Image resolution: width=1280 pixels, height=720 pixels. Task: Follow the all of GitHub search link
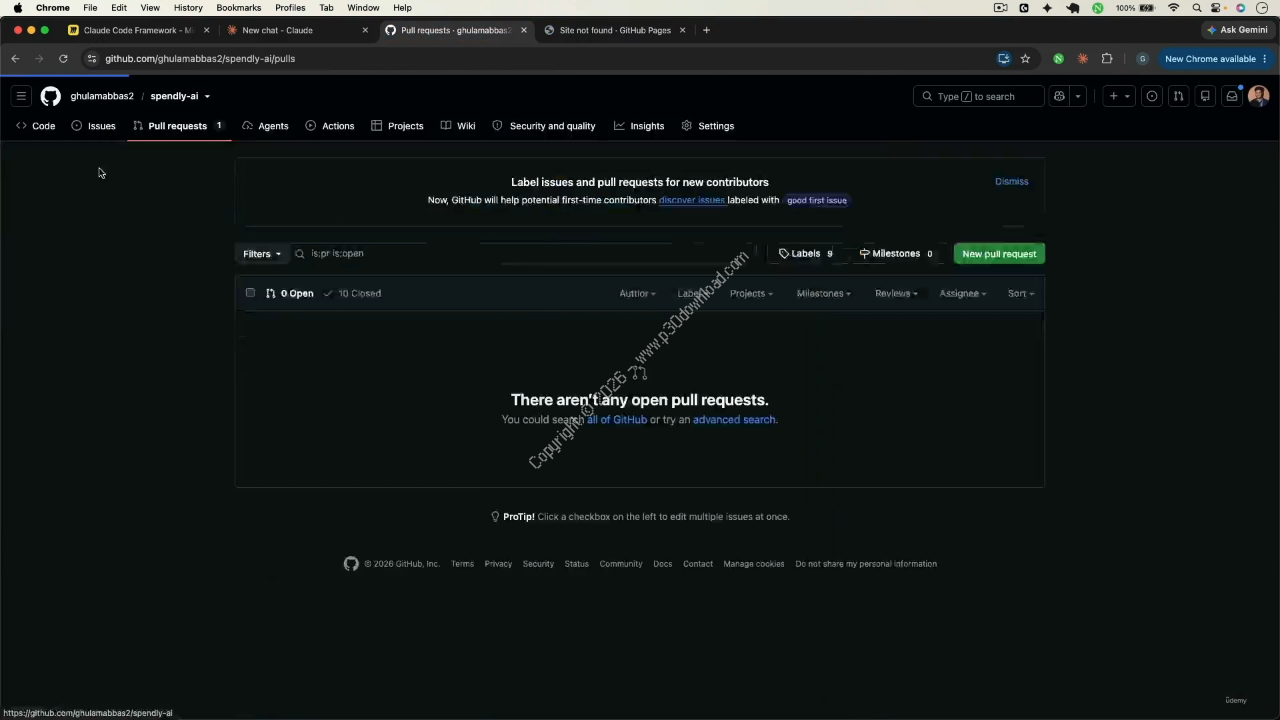617,420
